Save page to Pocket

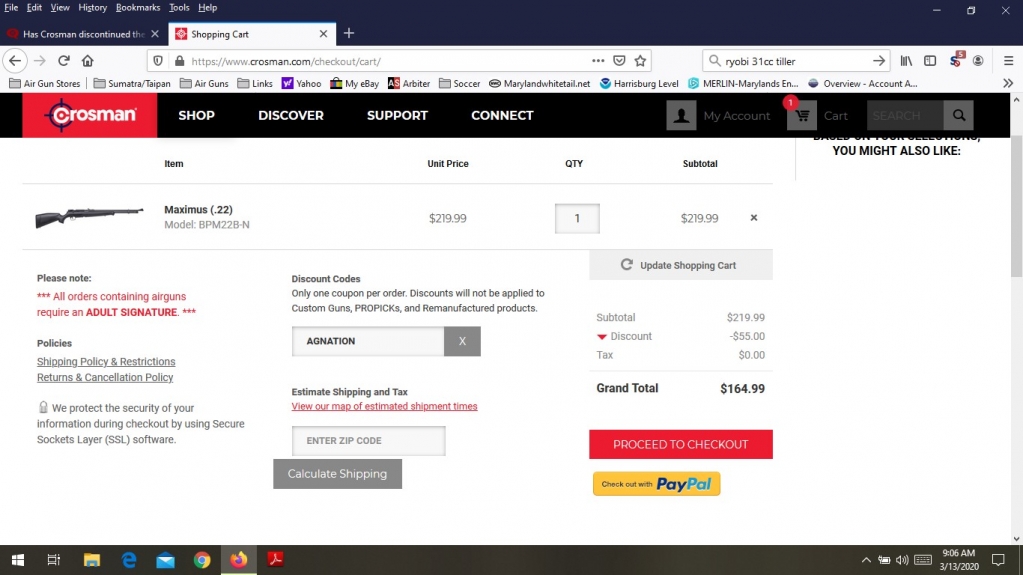(619, 61)
